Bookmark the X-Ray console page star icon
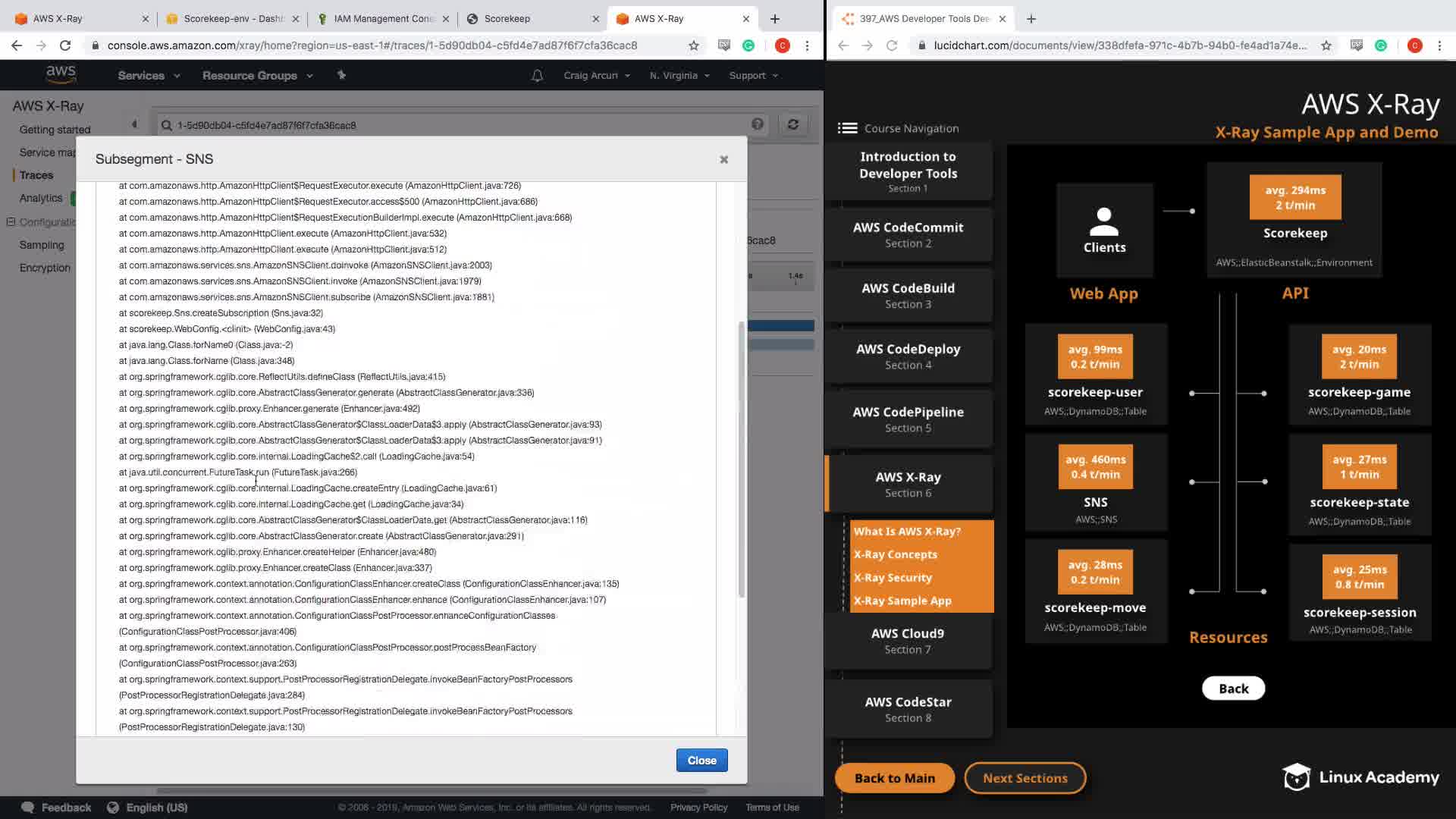This screenshot has height=819, width=1456. click(x=693, y=45)
